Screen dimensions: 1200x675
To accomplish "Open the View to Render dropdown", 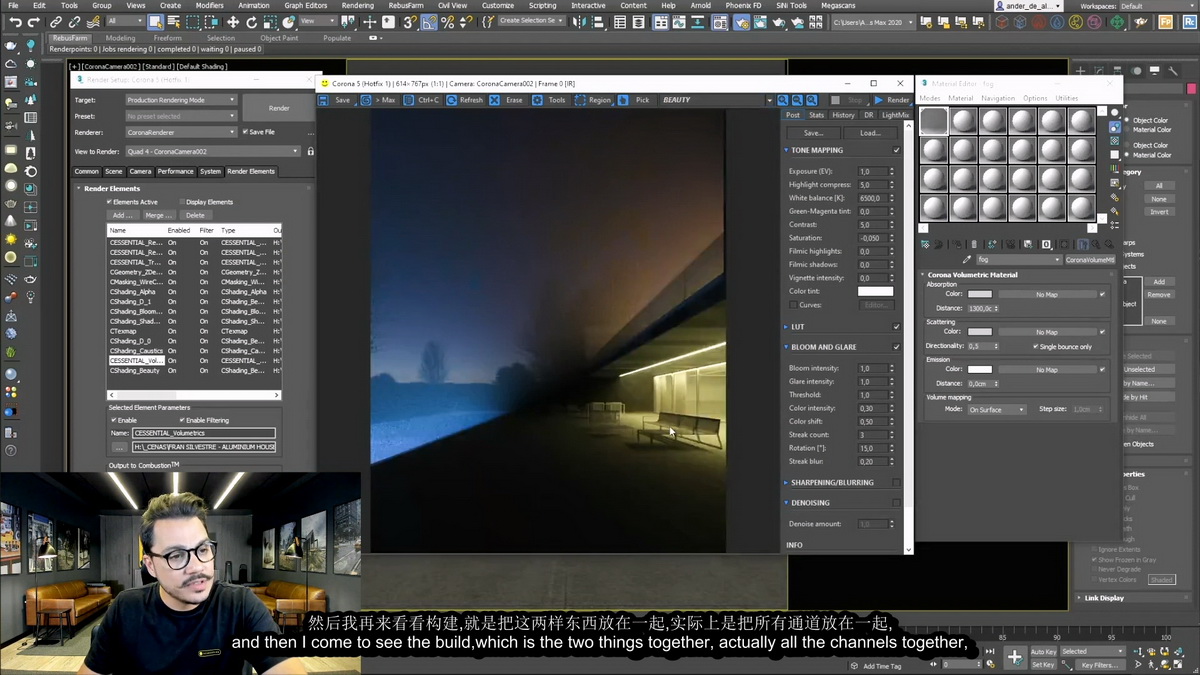I will (x=213, y=152).
